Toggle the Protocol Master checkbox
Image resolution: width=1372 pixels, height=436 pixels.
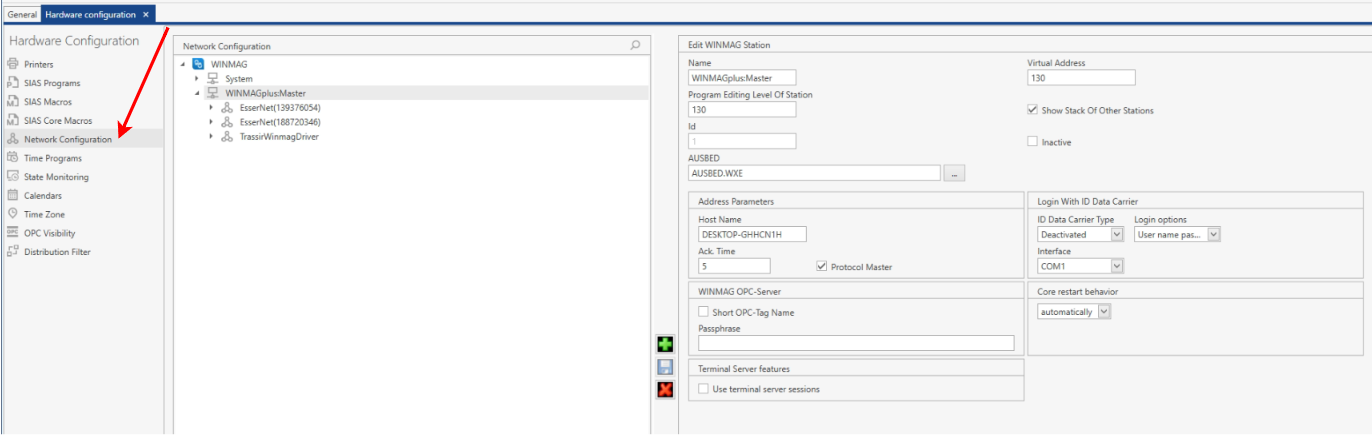click(822, 266)
